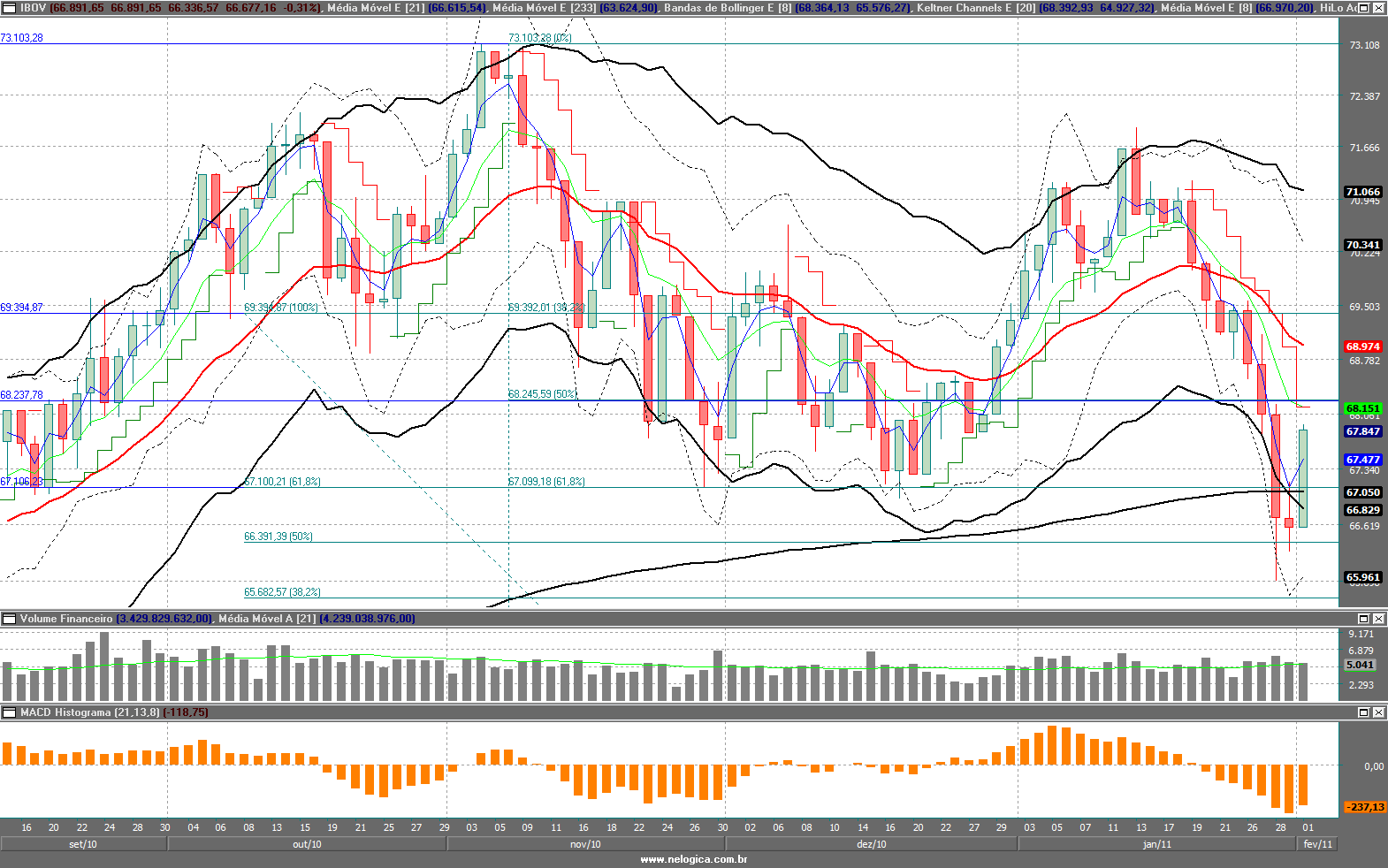This screenshot has height=868, width=1388.
Task: Click the nov/10 month label on timeline
Action: (585, 844)
